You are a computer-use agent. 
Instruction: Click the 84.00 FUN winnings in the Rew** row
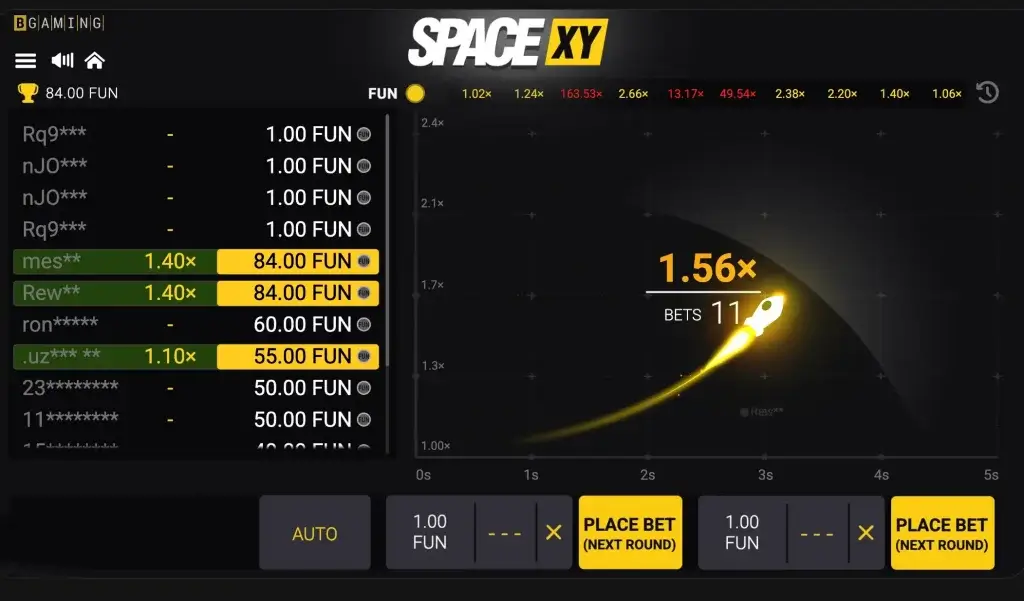(302, 293)
